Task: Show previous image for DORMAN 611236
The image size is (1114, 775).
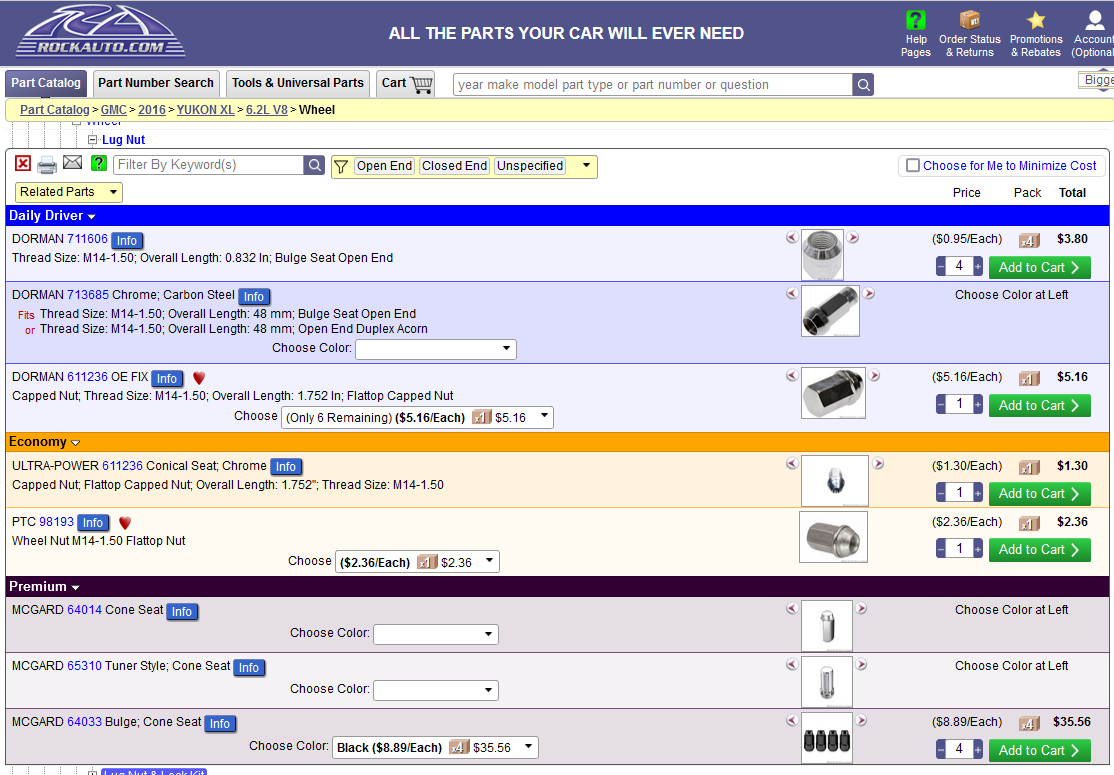Action: [x=791, y=375]
